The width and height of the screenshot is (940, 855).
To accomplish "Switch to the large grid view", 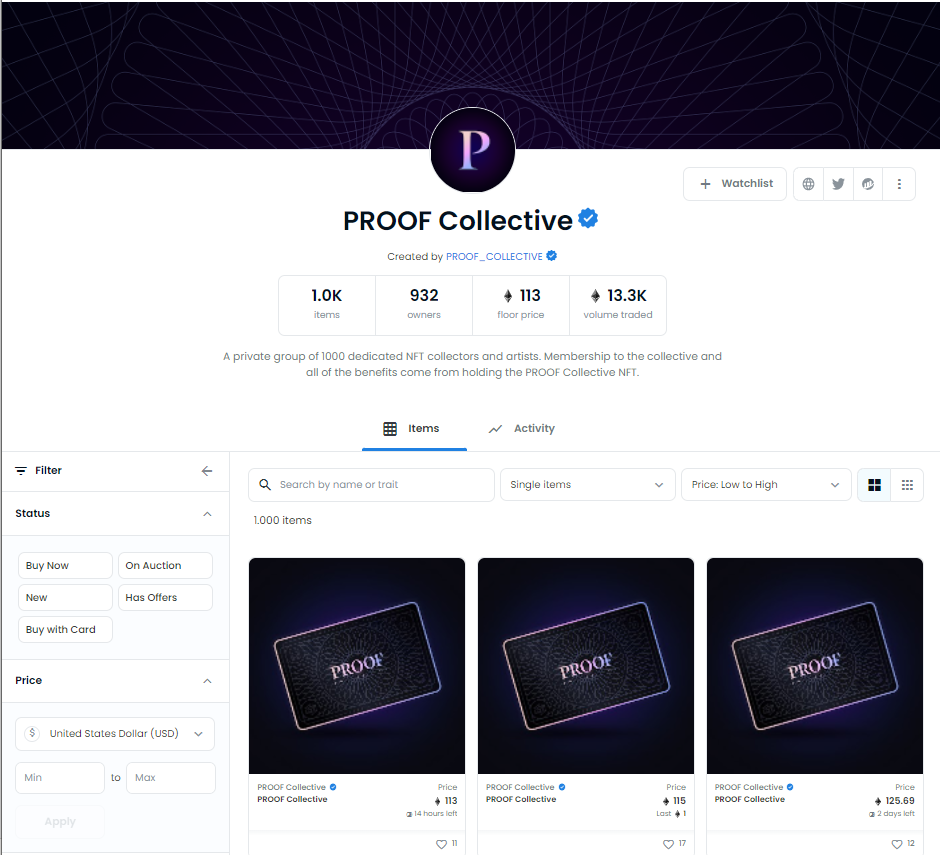I will [875, 485].
